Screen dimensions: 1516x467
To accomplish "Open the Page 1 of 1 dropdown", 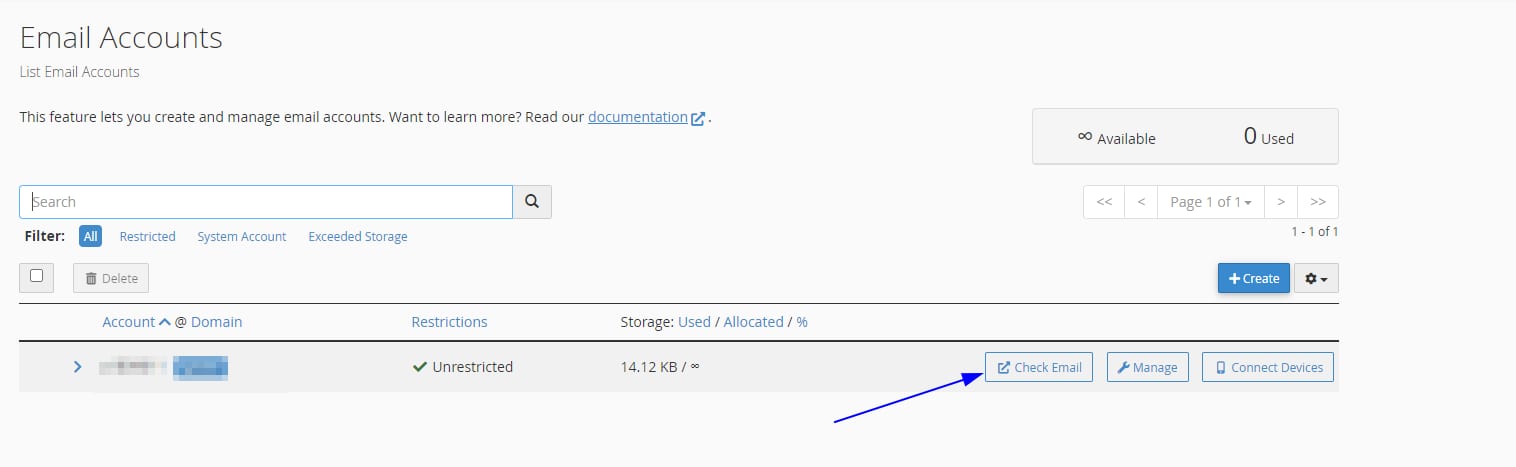I will pyautogui.click(x=1210, y=202).
